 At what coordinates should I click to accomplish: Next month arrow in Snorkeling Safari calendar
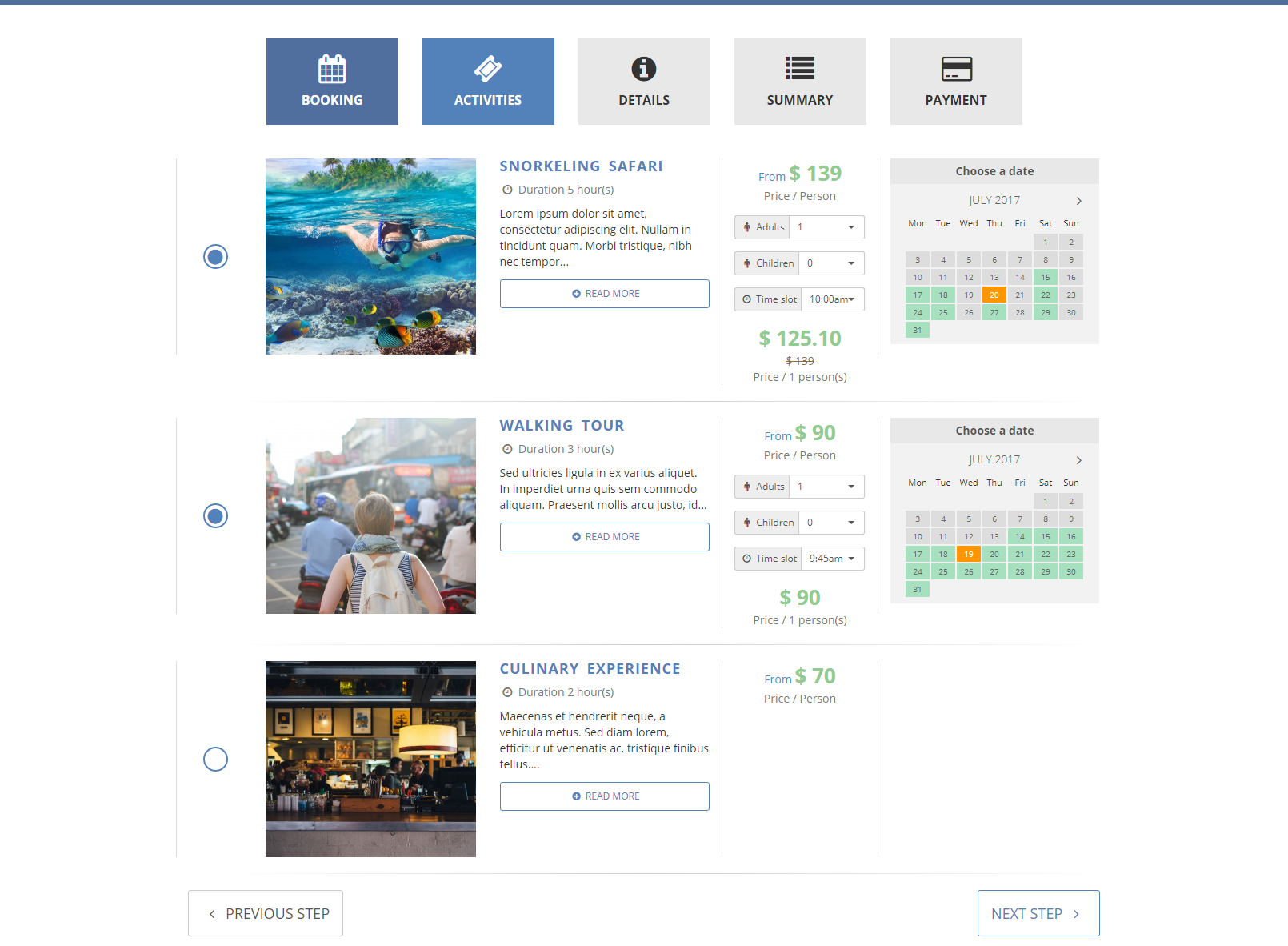click(x=1078, y=201)
